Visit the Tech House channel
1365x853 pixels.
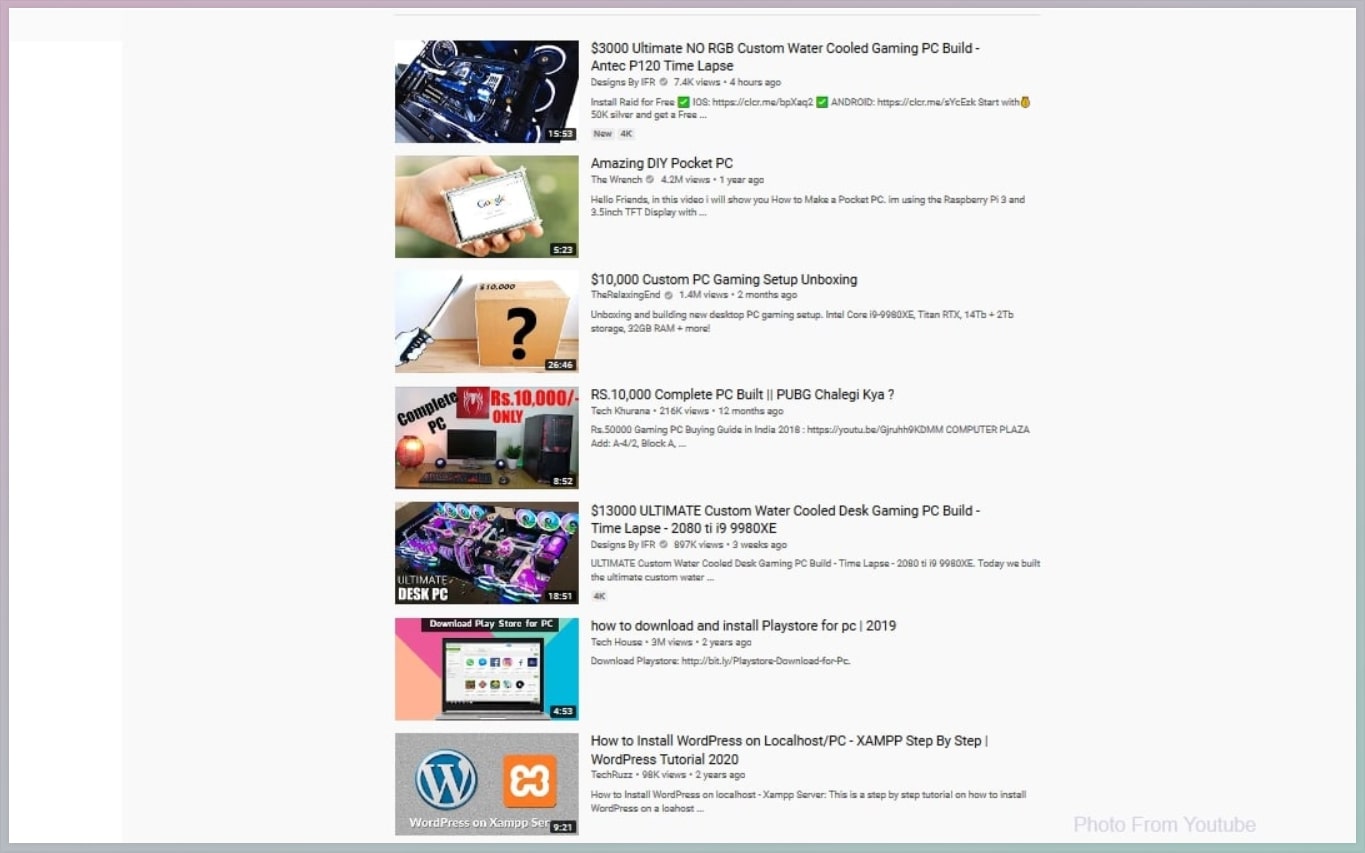pyautogui.click(x=616, y=642)
